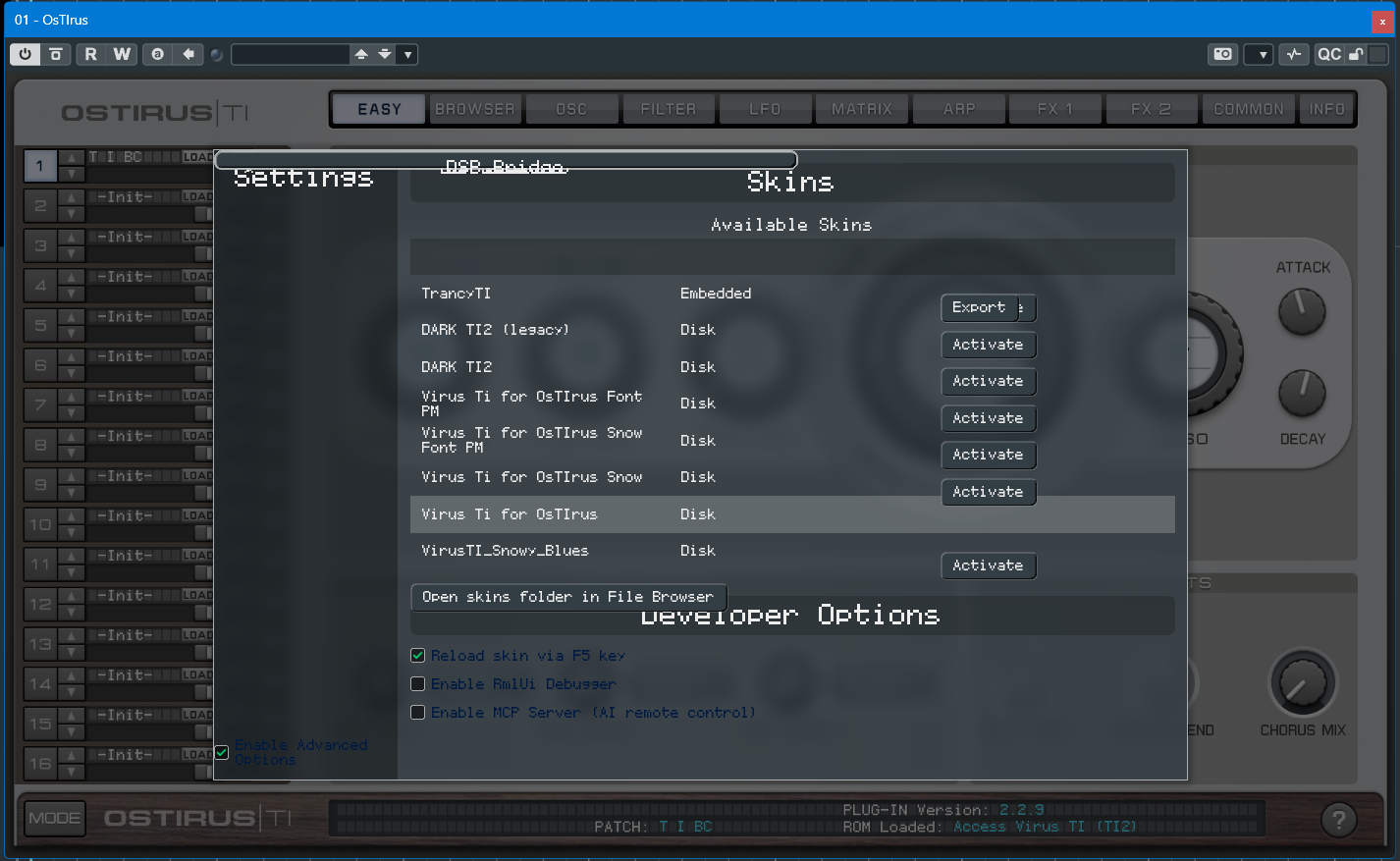The height and width of the screenshot is (861, 1400).
Task: Open skins folder in File Browser
Action: click(x=568, y=597)
